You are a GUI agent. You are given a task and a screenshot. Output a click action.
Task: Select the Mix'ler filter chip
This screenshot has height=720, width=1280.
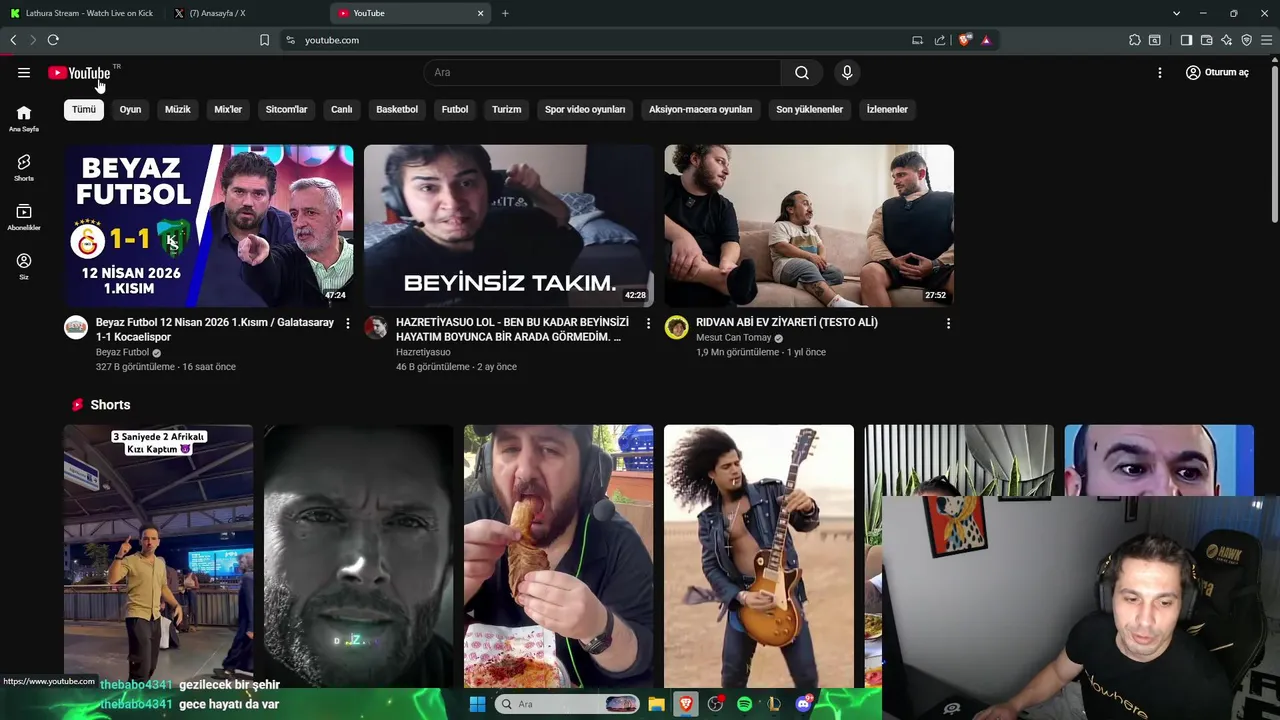228,109
